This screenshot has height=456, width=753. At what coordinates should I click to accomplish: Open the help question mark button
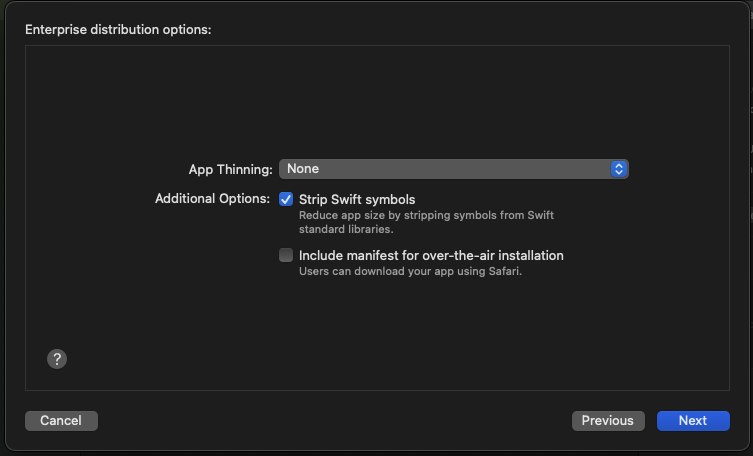click(57, 359)
